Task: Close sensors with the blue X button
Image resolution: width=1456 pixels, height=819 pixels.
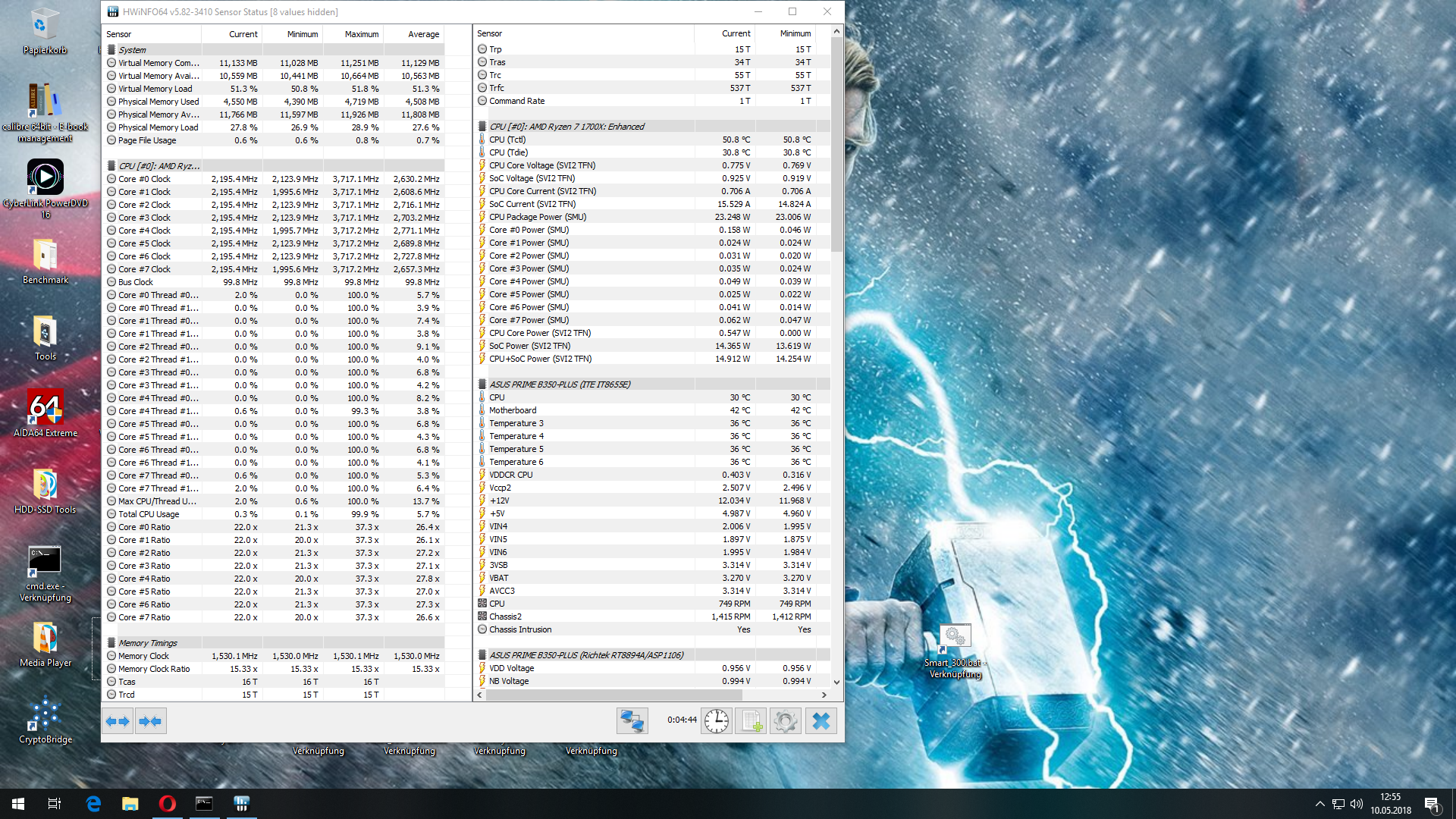Action: [821, 720]
